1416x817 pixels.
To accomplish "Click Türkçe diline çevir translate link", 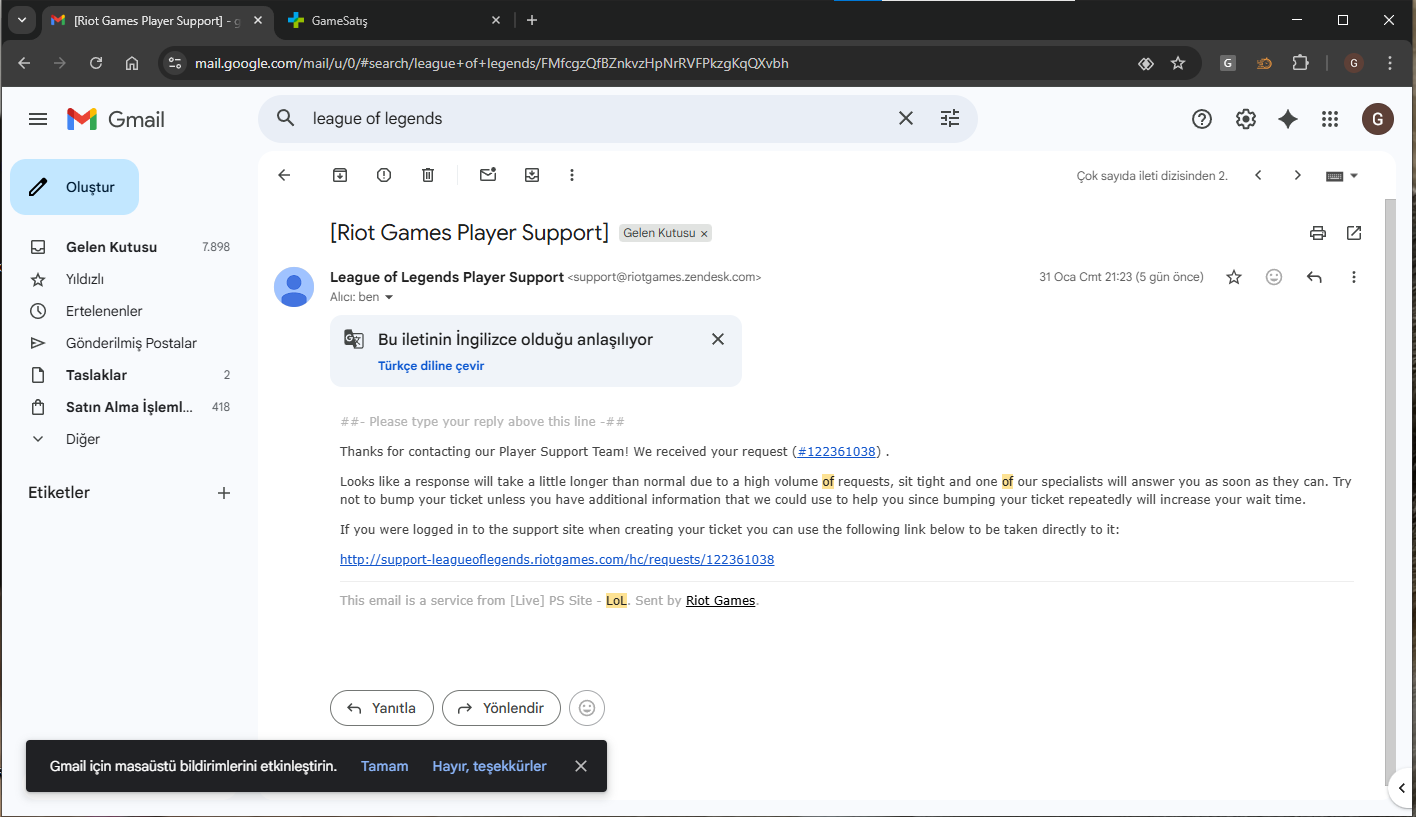I will coord(431,366).
